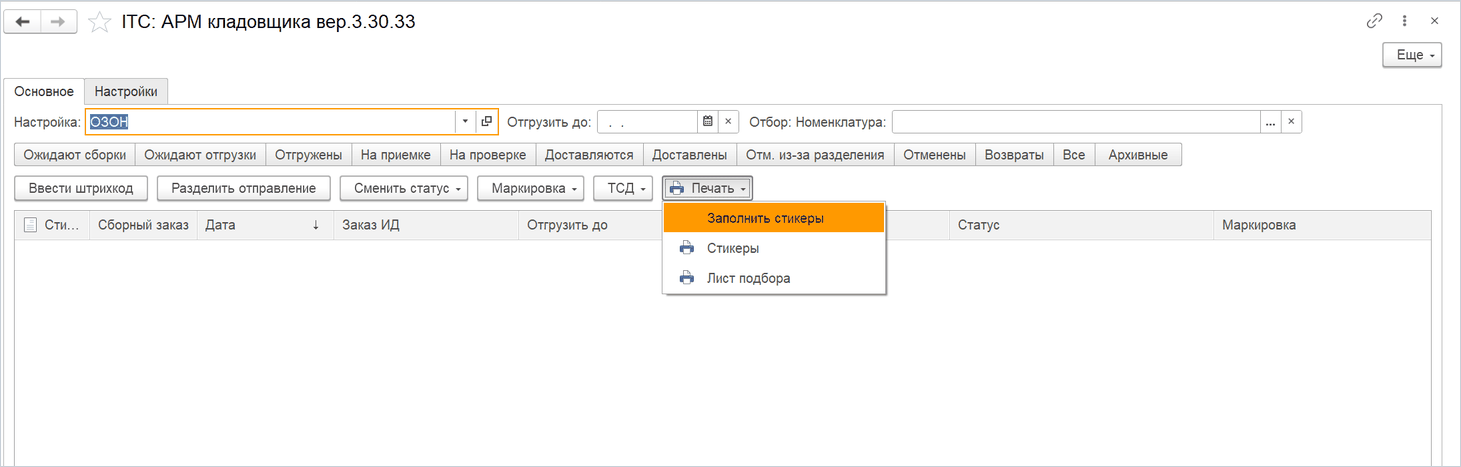This screenshot has width=1461, height=467.
Task: Click the Сти... column header
Action: coord(52,225)
